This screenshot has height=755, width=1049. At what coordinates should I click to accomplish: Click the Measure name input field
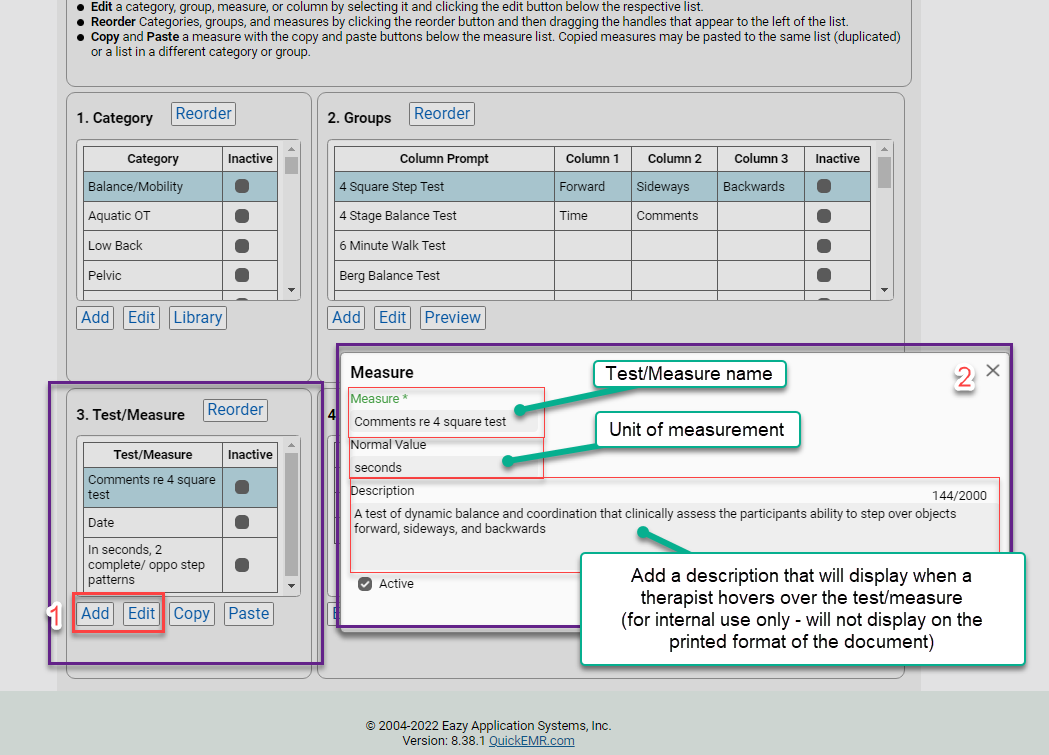pos(445,422)
